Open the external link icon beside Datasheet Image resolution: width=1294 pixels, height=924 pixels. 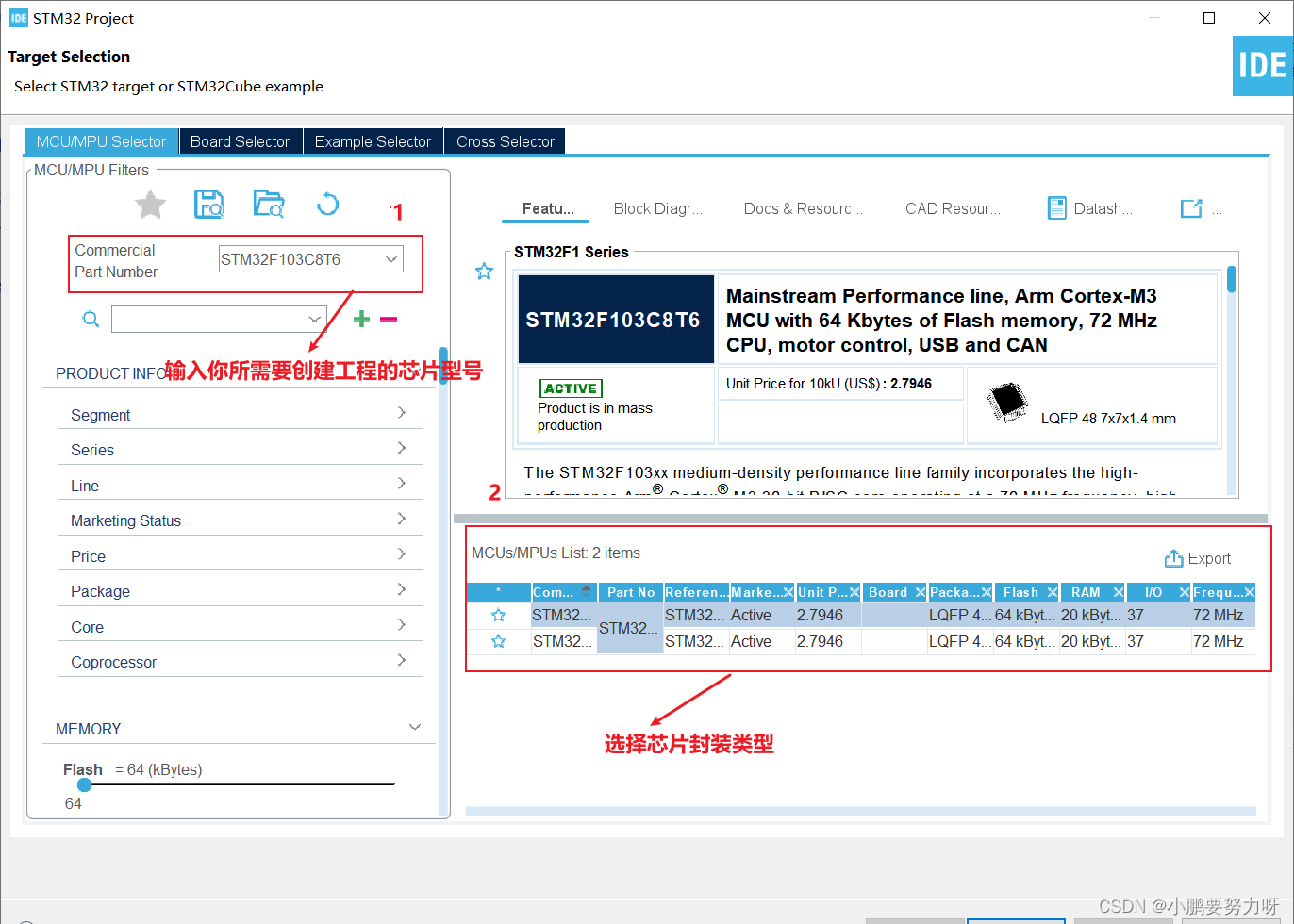point(1192,208)
